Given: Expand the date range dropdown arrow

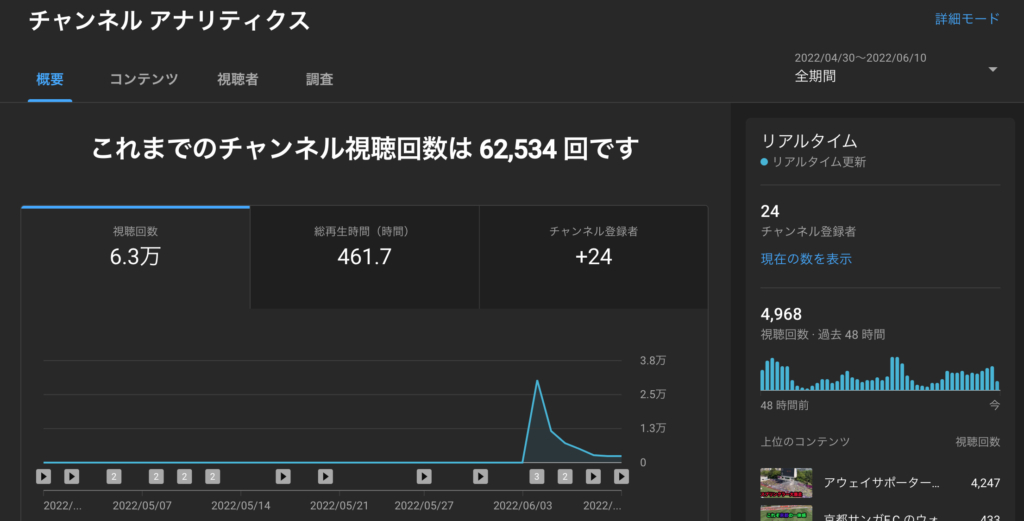Looking at the screenshot, I should (992, 69).
